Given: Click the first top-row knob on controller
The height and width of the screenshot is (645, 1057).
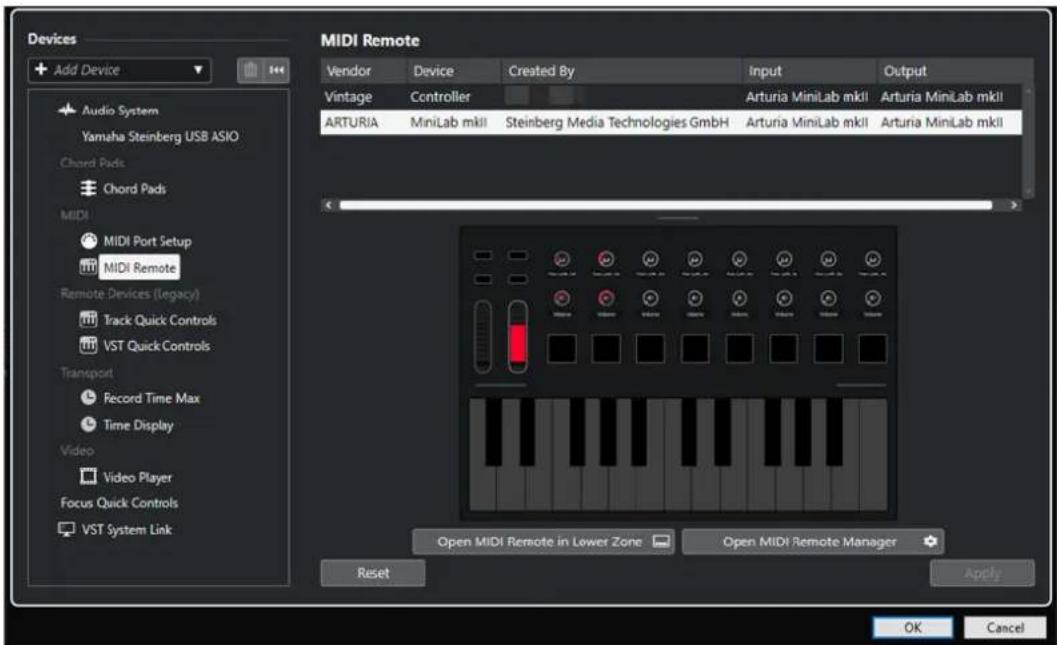Looking at the screenshot, I should 562,259.
